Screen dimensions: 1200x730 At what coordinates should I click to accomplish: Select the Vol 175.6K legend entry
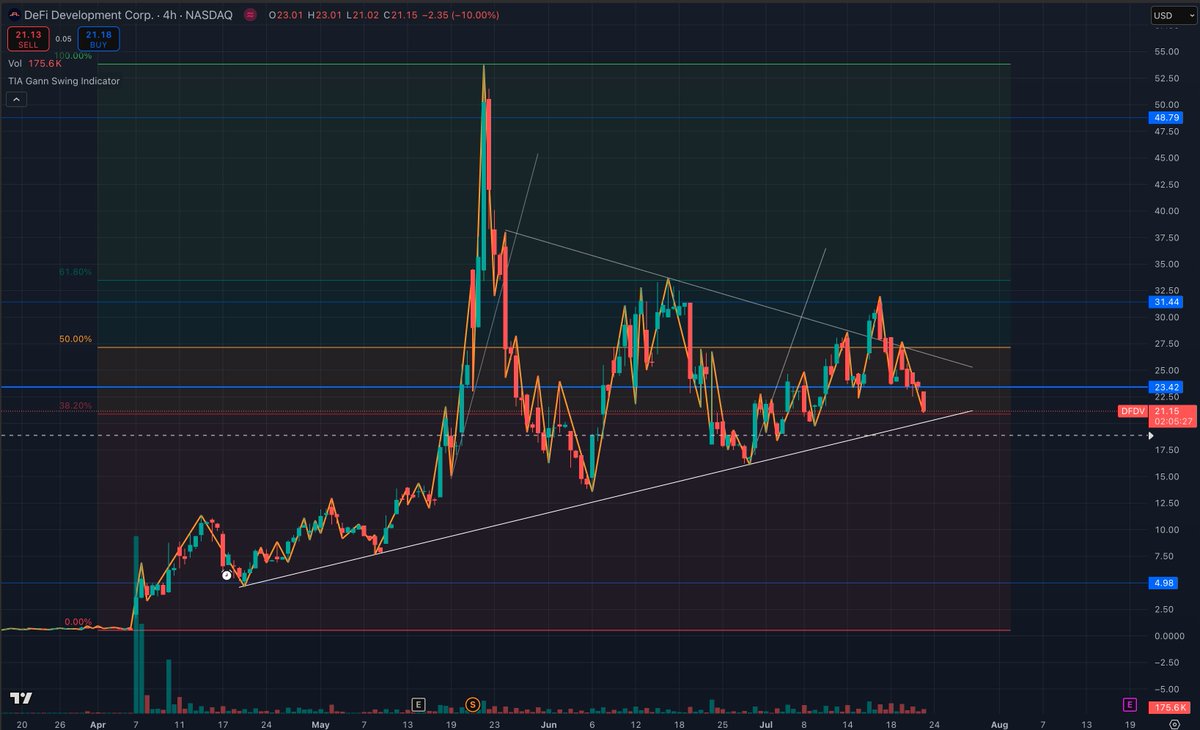(x=36, y=64)
